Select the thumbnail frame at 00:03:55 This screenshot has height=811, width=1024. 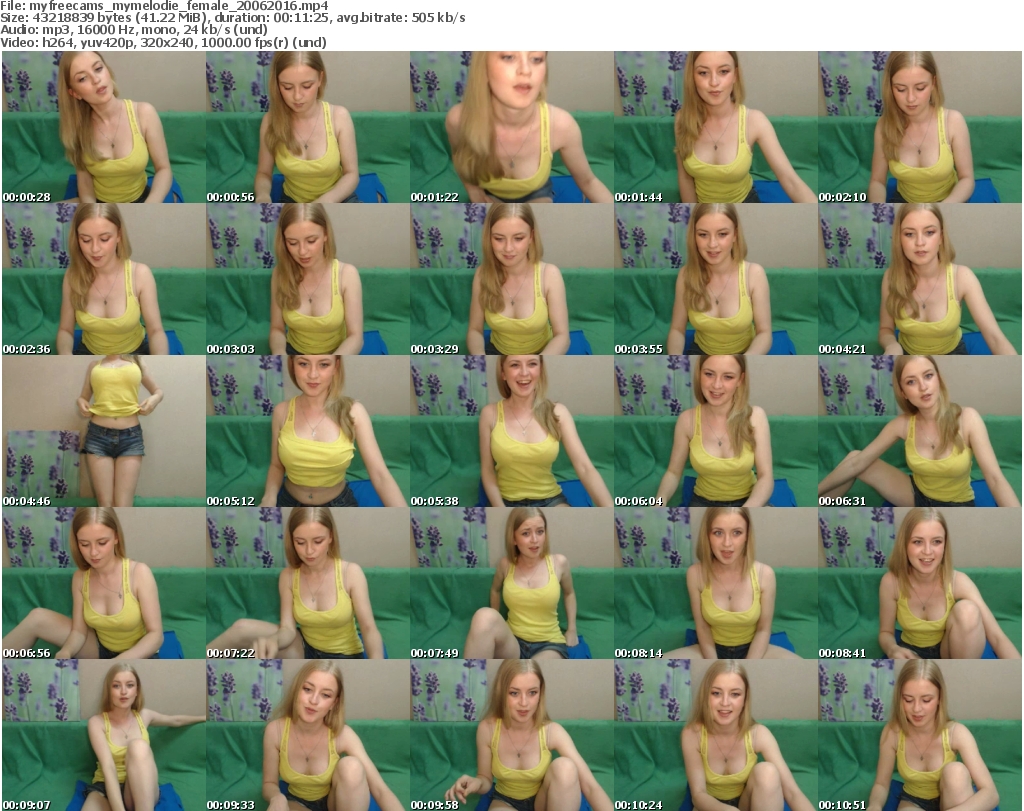pyautogui.click(x=716, y=279)
